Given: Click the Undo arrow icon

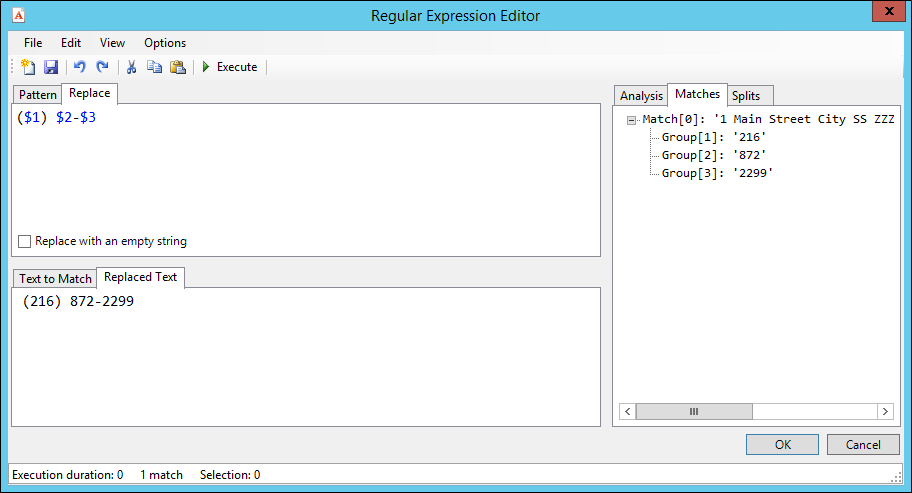Looking at the screenshot, I should click(x=80, y=67).
